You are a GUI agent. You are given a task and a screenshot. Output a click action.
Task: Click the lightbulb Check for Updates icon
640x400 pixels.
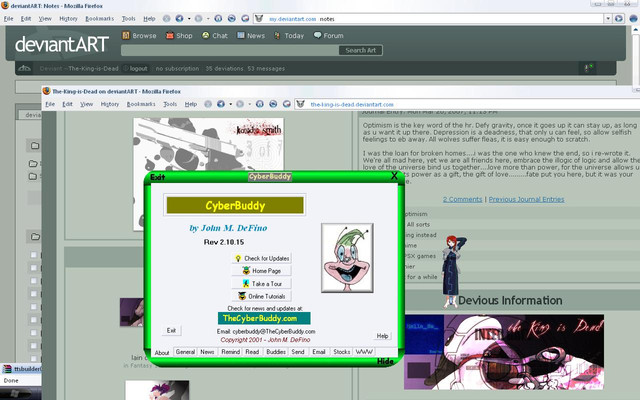tap(238, 258)
